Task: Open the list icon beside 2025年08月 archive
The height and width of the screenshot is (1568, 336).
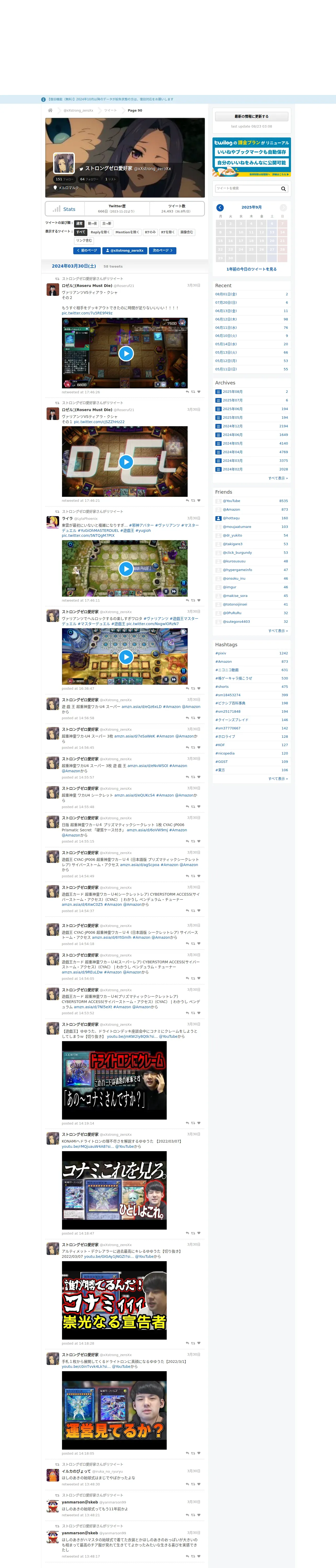Action: 218,392
